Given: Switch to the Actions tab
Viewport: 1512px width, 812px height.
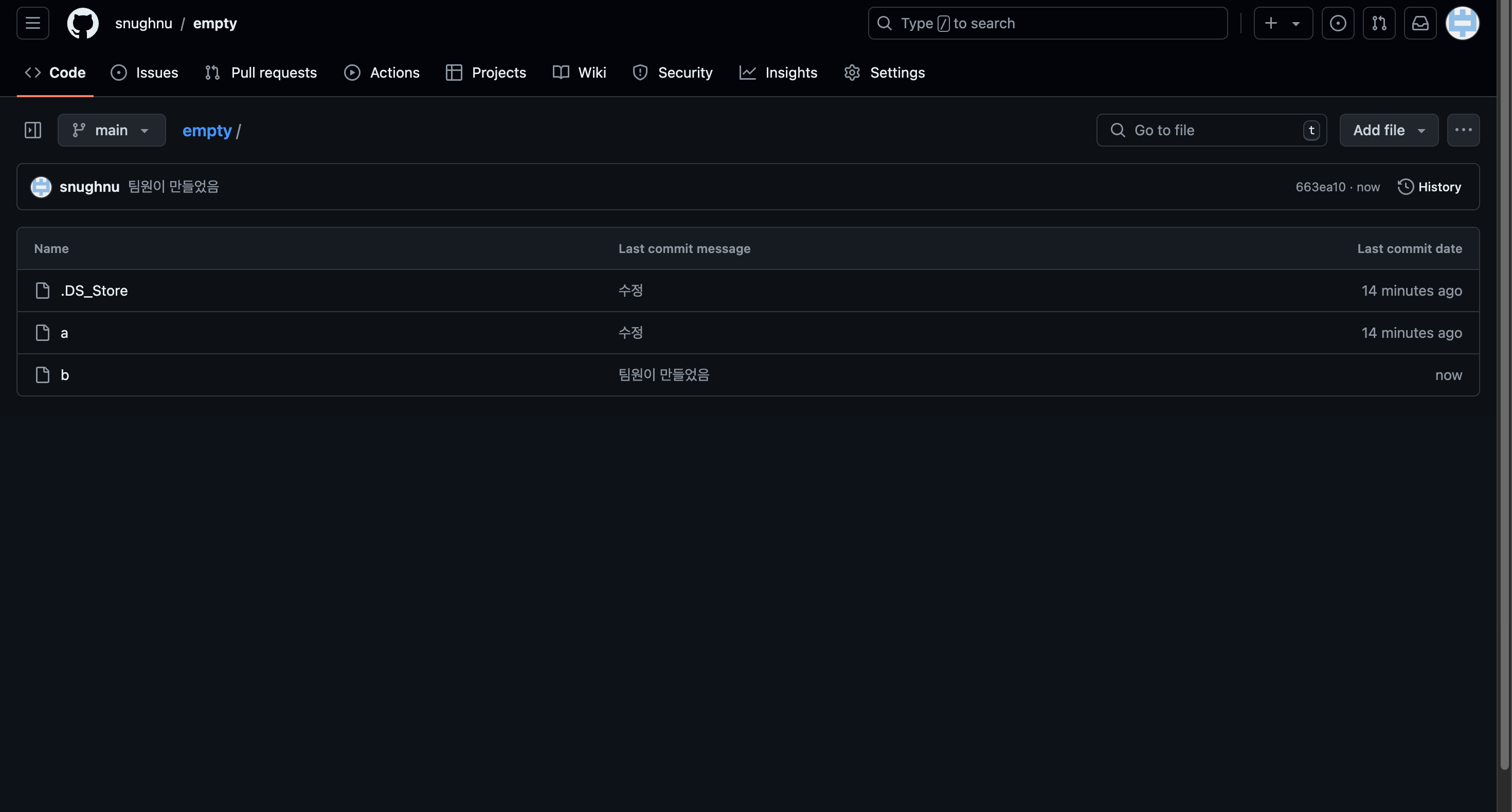Looking at the screenshot, I should coord(382,73).
